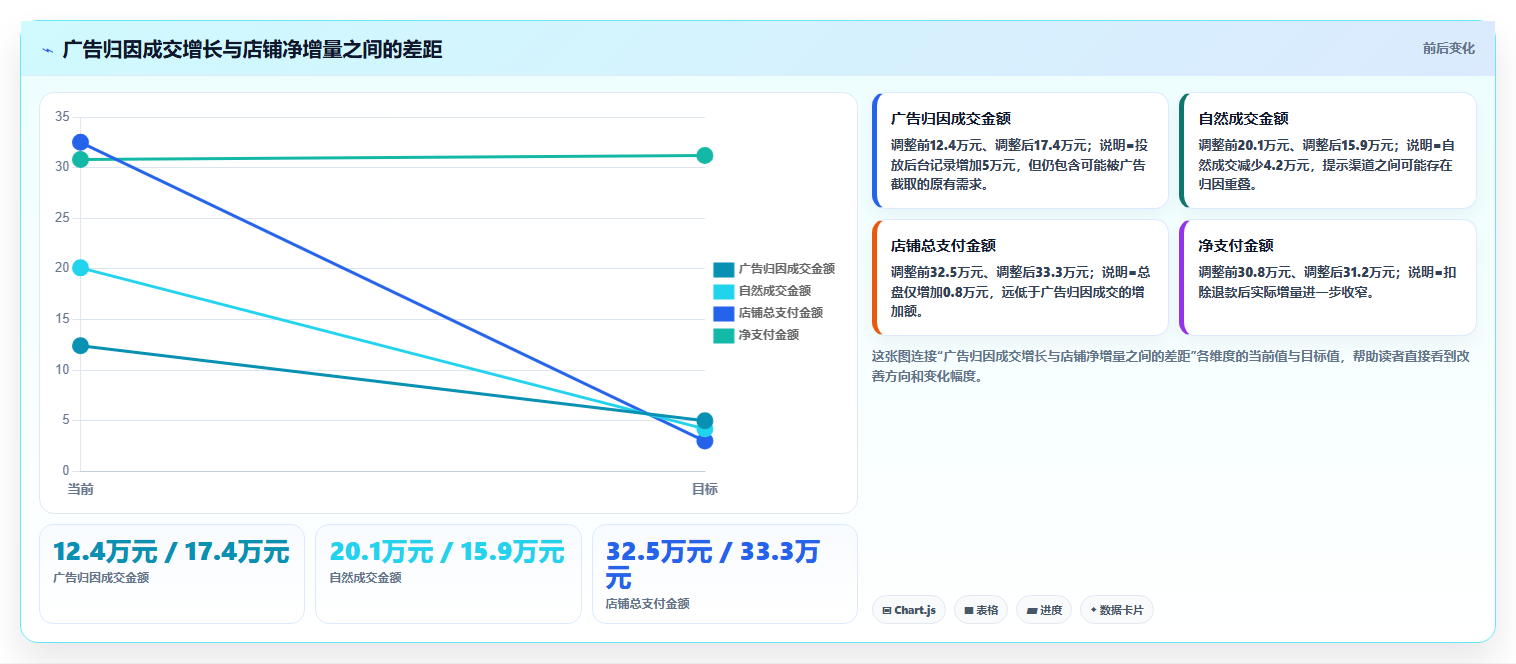Click the 店铺总支付金额 data point at 目标
This screenshot has width=1516, height=664.
(x=704, y=440)
